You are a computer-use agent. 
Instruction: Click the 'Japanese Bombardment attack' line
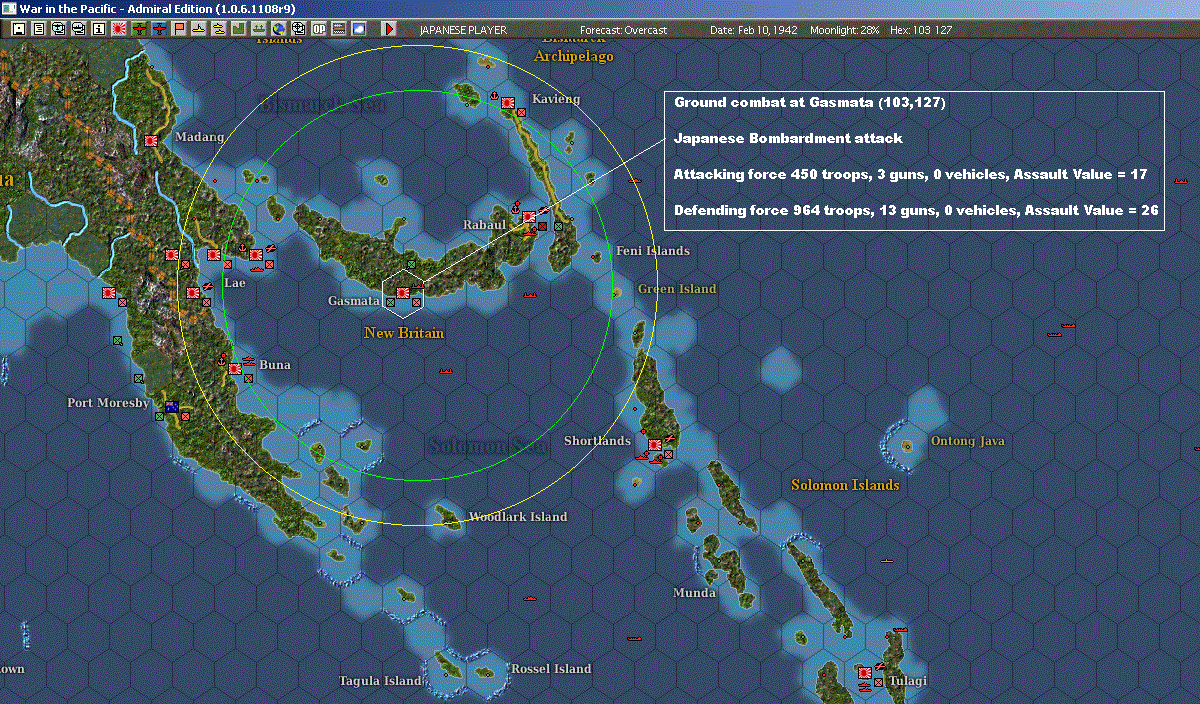coord(788,138)
